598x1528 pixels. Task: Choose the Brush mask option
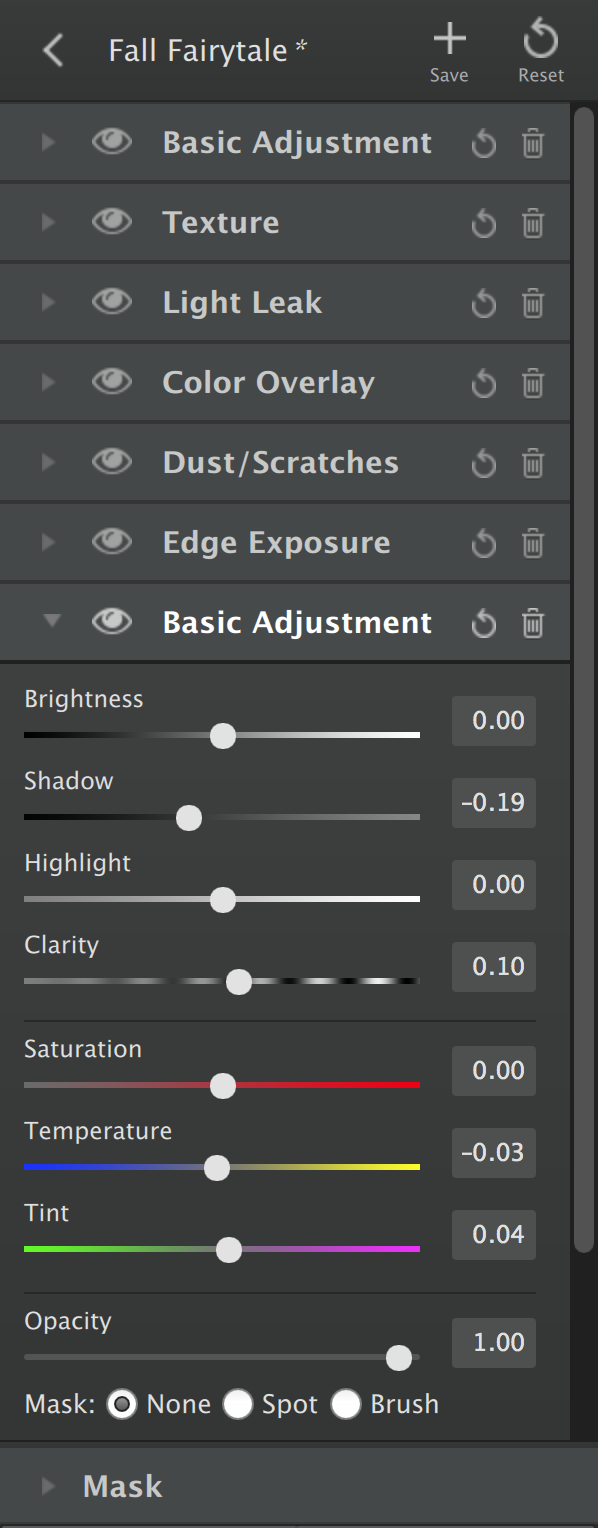pyautogui.click(x=345, y=1404)
